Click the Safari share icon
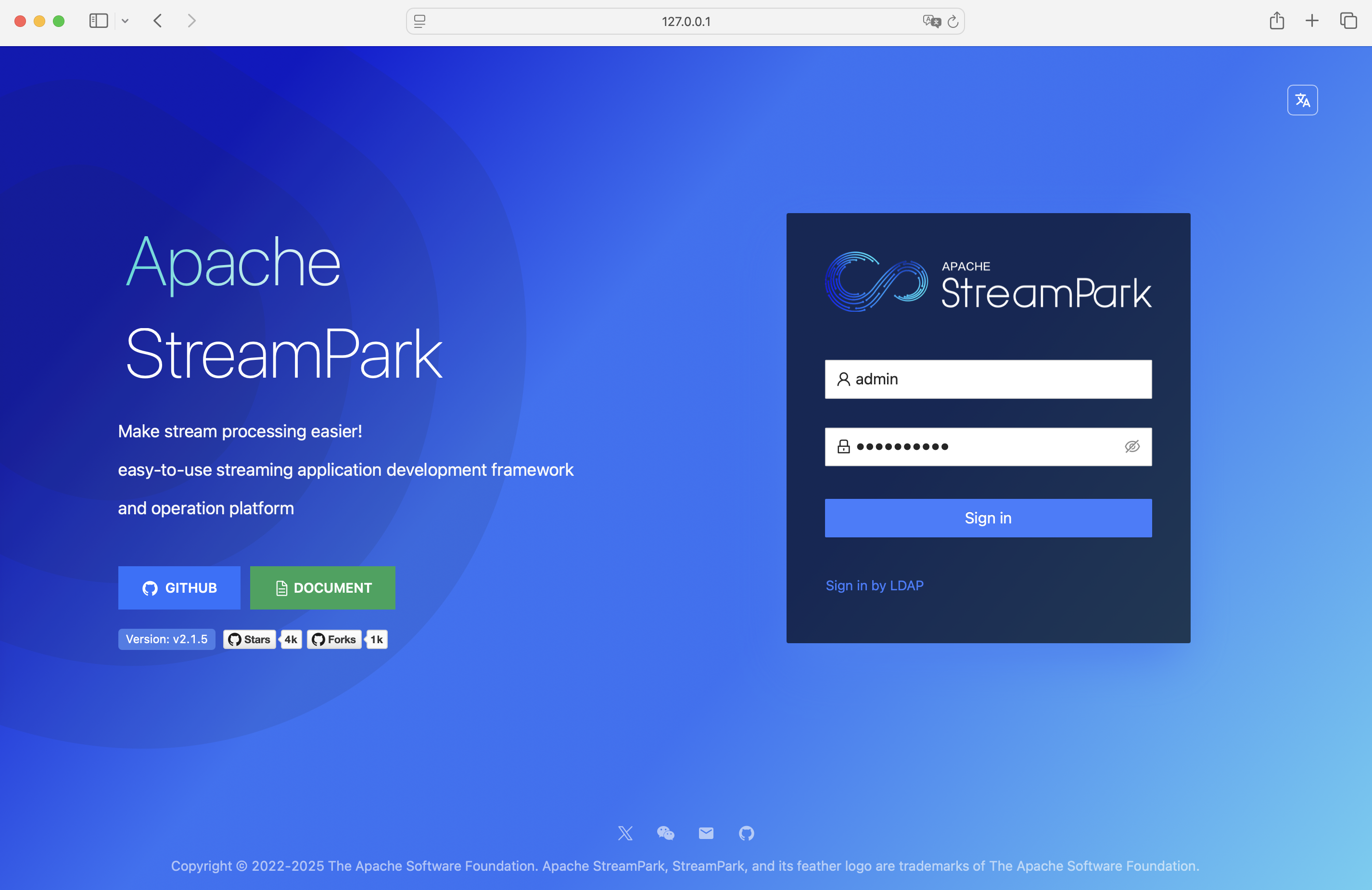The height and width of the screenshot is (890, 1372). [1276, 21]
